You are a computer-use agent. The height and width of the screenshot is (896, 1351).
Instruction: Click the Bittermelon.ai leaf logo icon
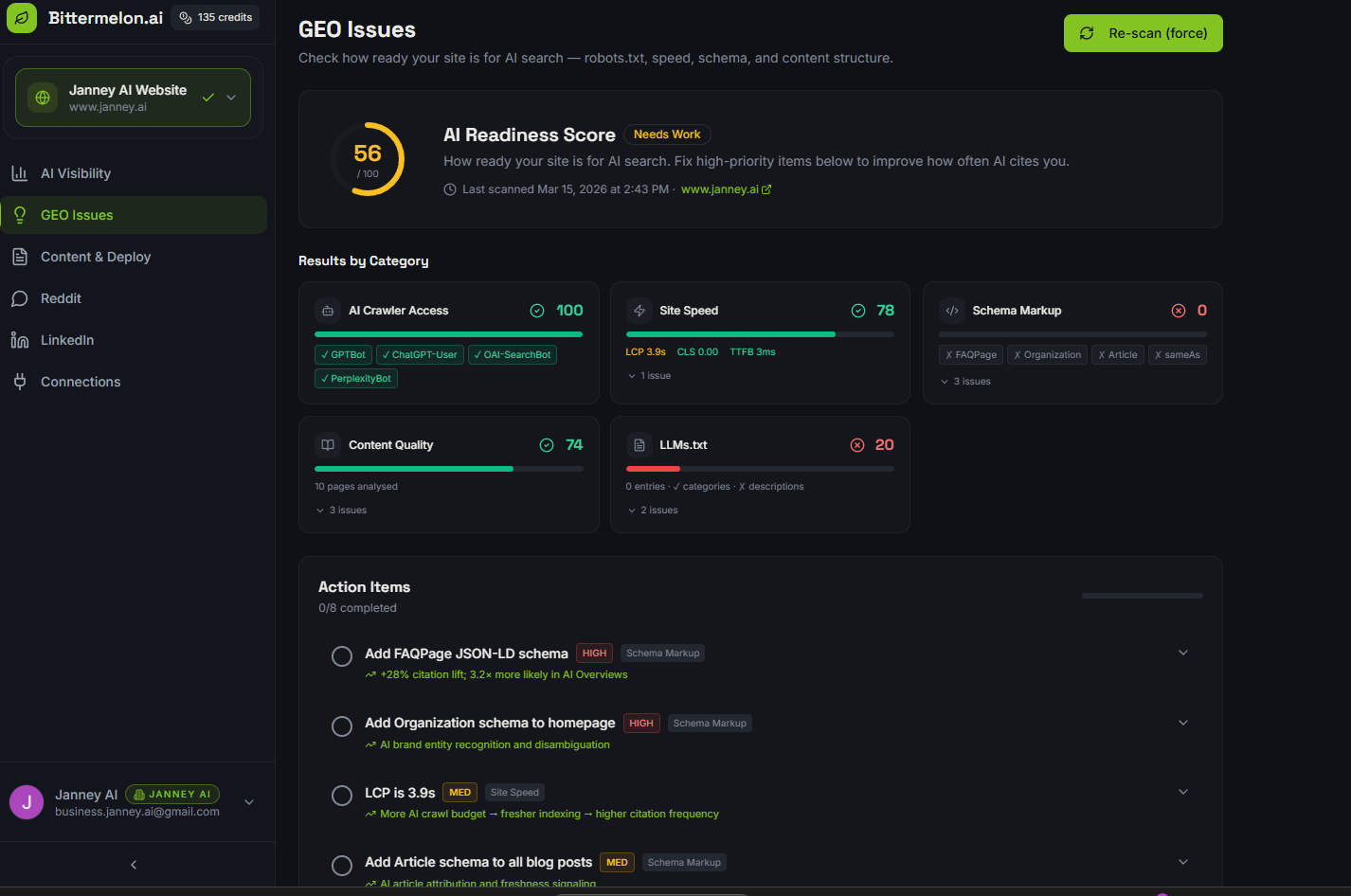[x=22, y=18]
